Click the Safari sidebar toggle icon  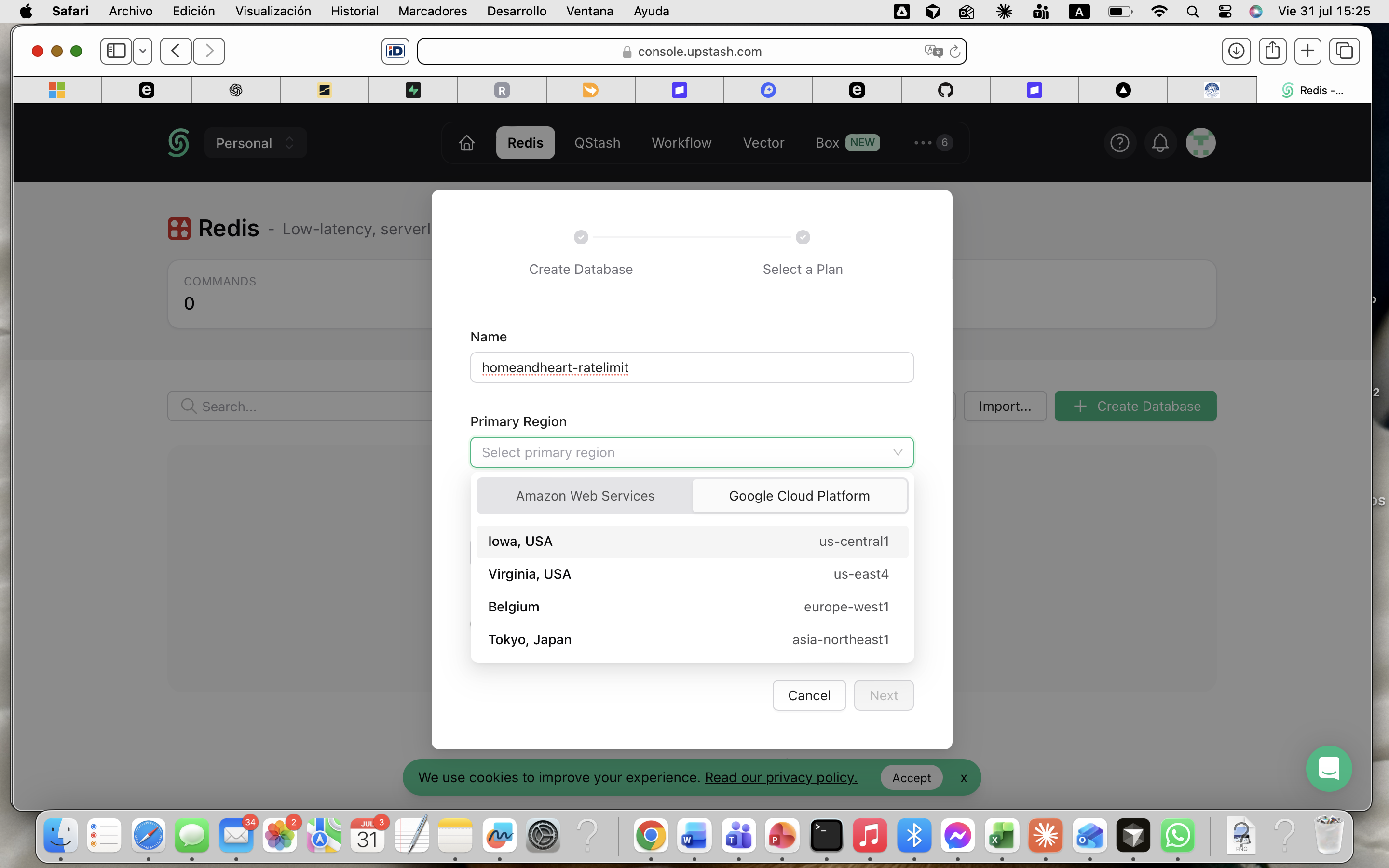pos(116,51)
